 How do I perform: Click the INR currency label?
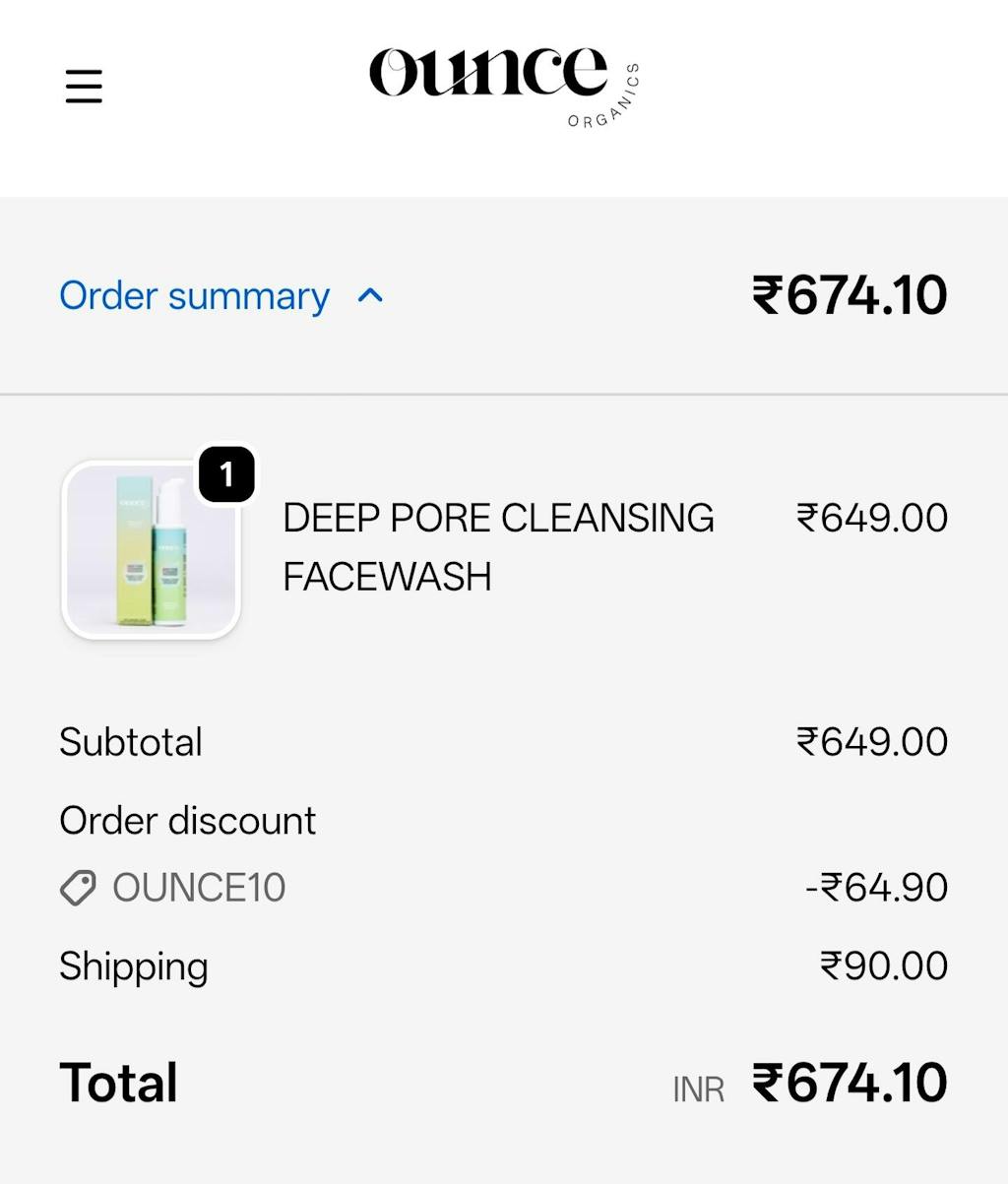[698, 1090]
